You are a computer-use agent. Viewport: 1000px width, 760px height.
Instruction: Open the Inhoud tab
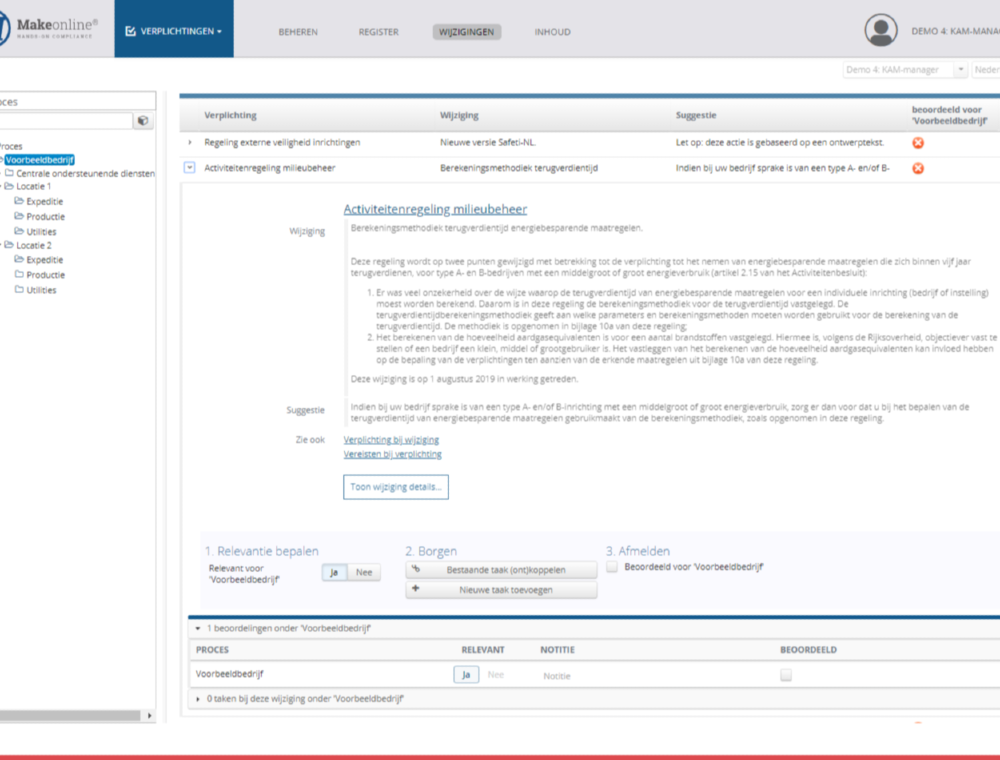[552, 32]
